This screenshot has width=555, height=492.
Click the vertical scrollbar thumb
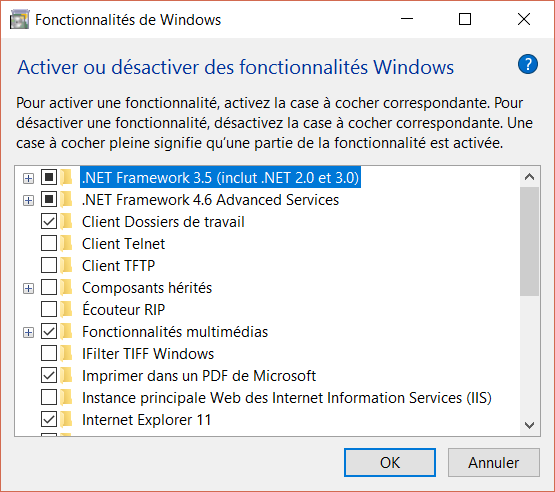[530, 241]
